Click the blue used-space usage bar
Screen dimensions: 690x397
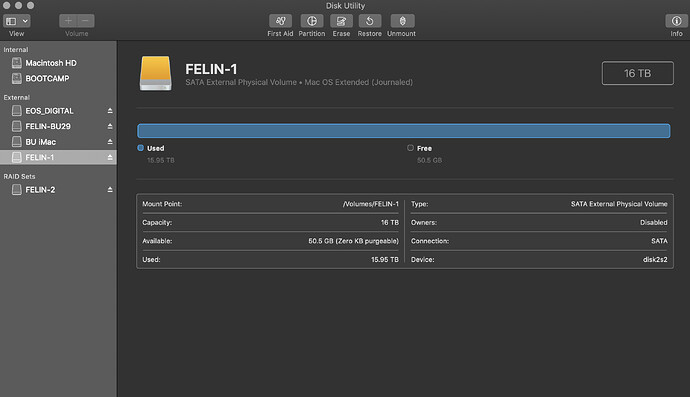(x=404, y=131)
